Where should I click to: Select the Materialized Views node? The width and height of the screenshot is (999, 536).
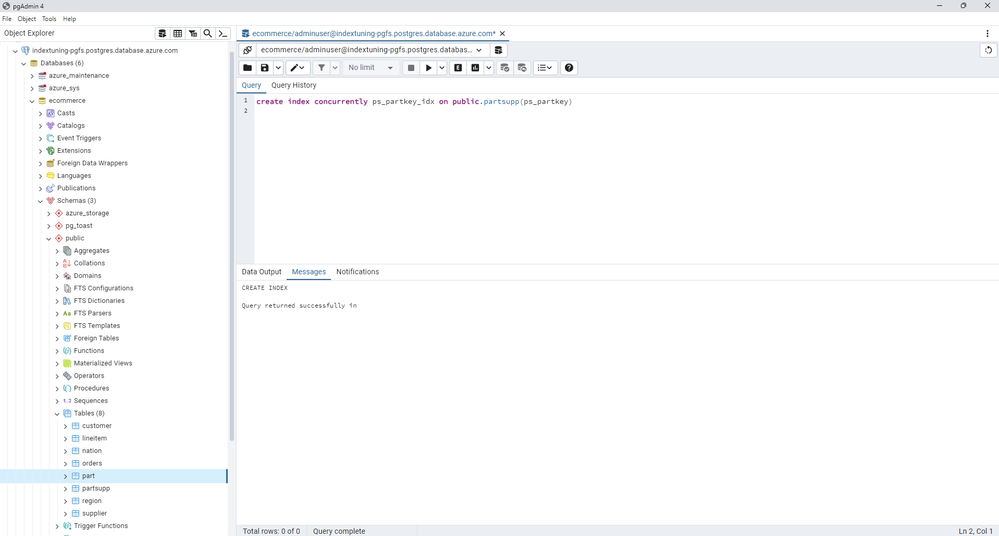point(103,363)
